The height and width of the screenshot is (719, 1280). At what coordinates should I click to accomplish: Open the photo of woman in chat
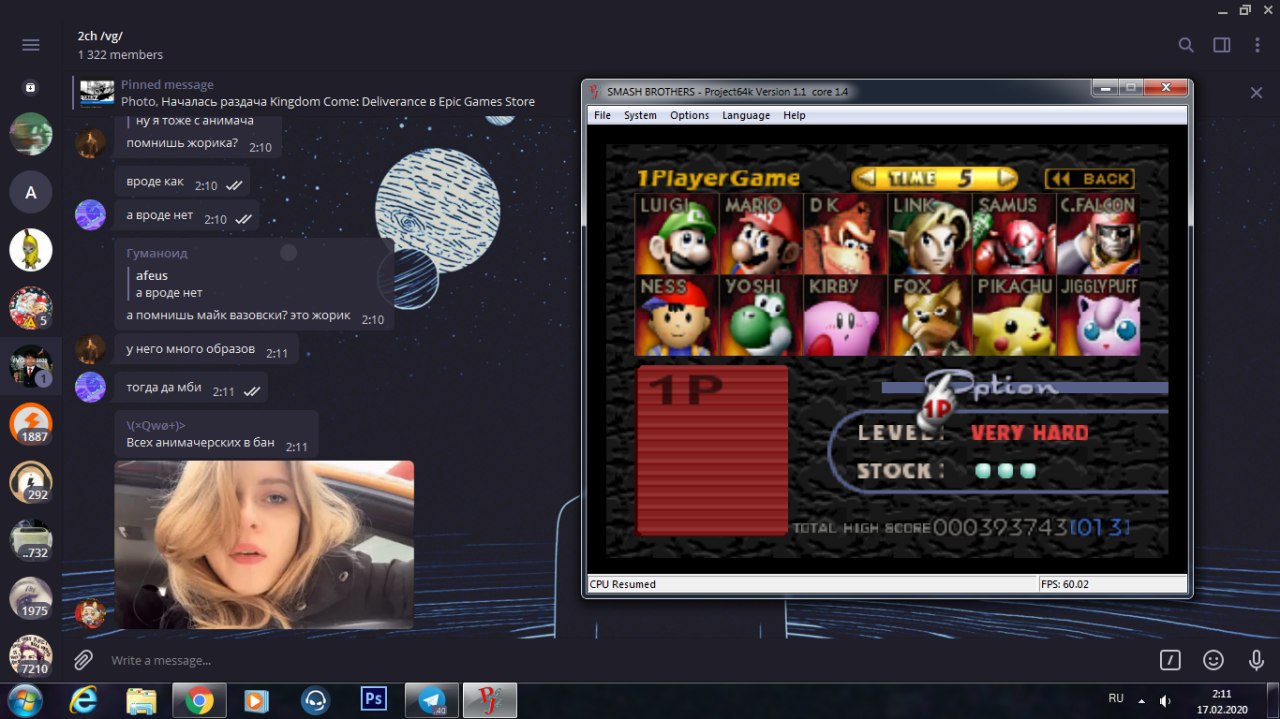tap(264, 544)
